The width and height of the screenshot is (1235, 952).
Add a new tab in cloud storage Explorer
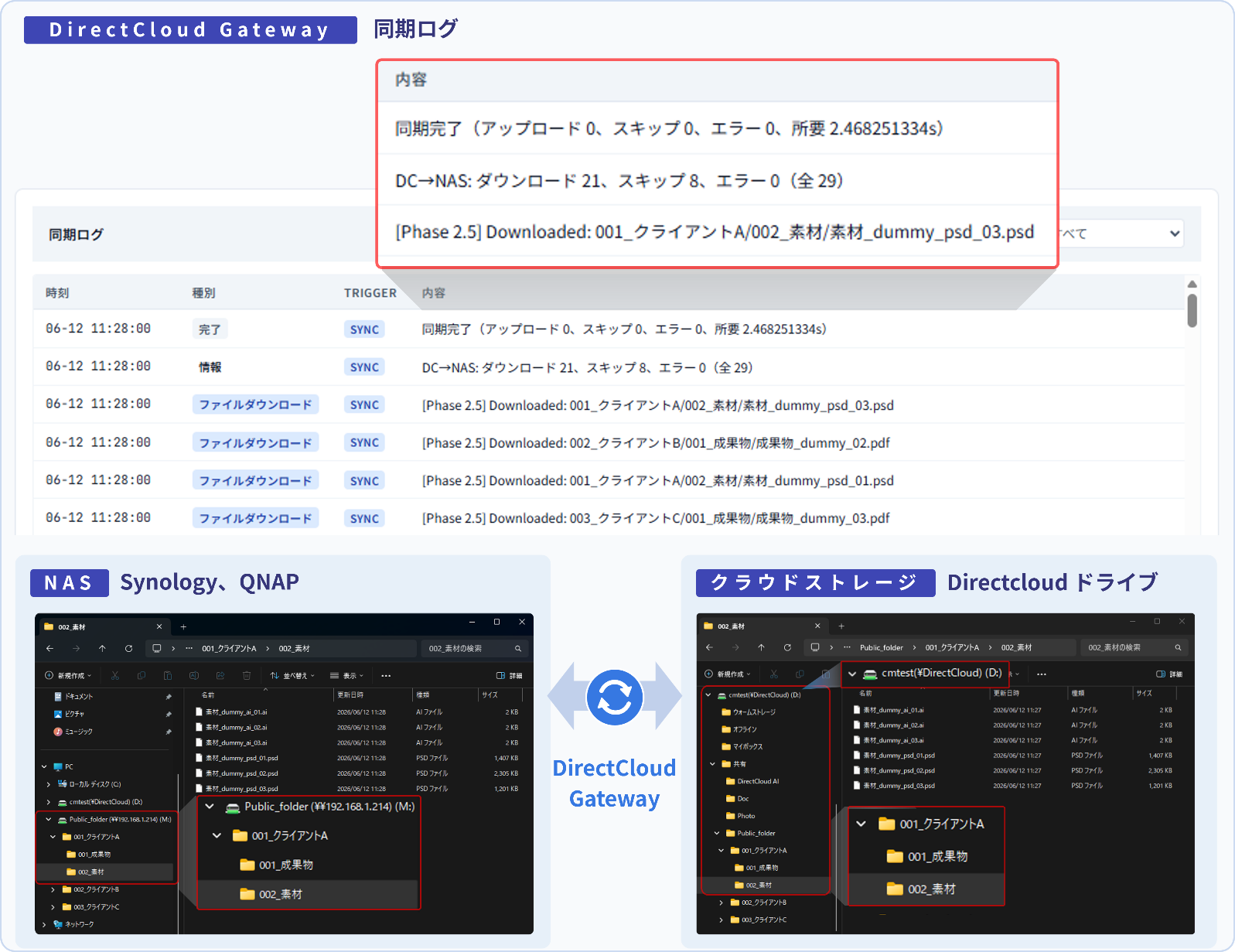coord(841,626)
